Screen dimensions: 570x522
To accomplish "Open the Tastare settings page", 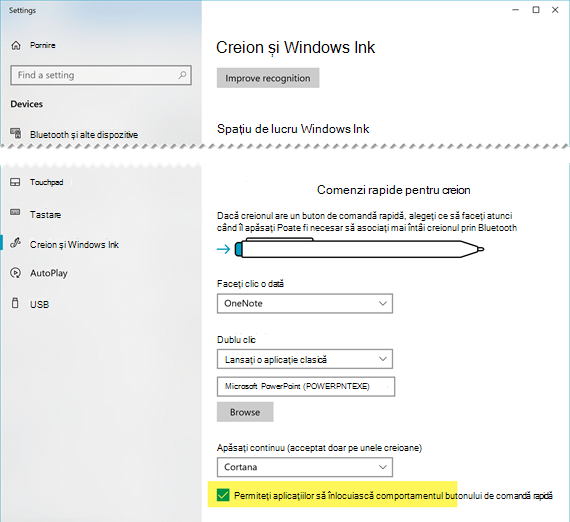I will click(x=45, y=215).
